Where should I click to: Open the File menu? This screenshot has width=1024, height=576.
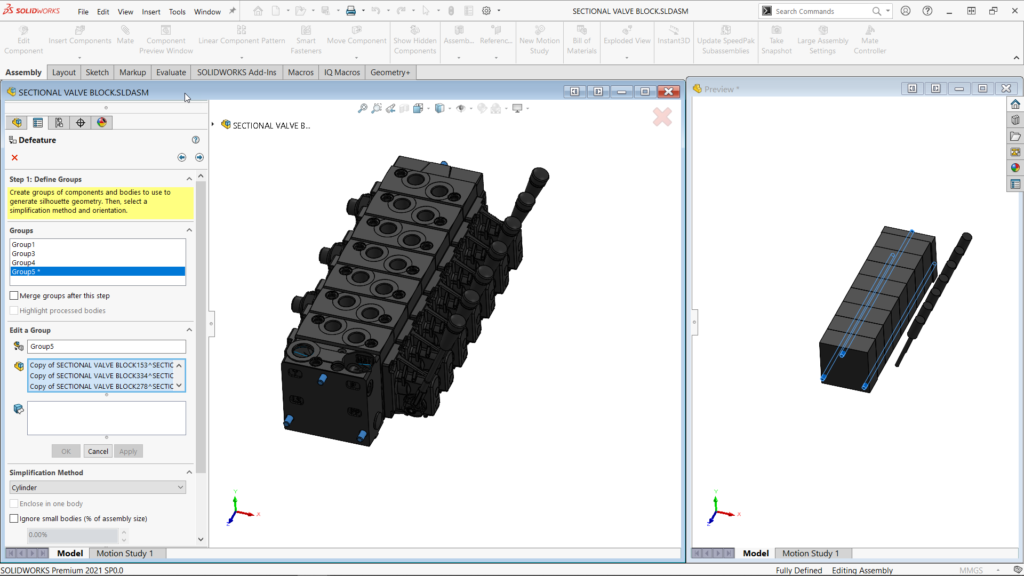pos(83,12)
